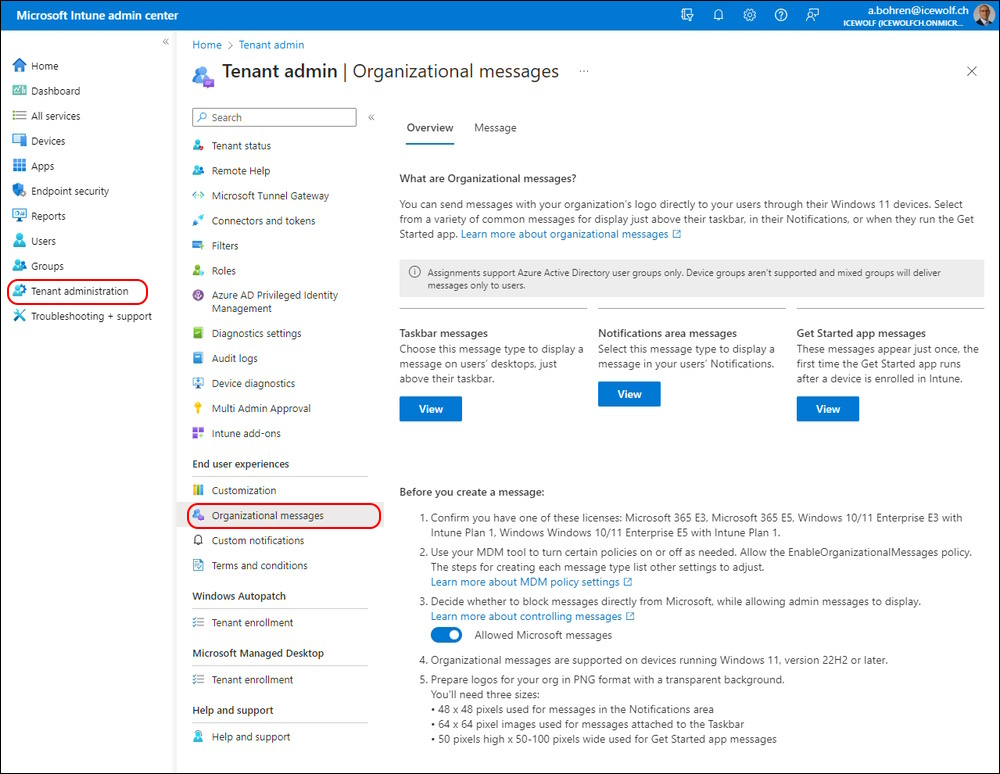Open the settings gear in header

(749, 15)
